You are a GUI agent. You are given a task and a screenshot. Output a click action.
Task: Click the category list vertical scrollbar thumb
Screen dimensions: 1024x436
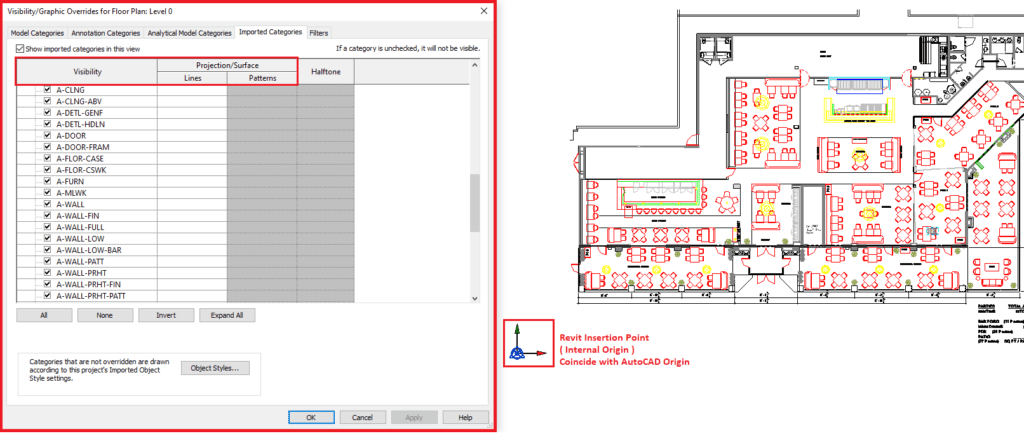475,200
